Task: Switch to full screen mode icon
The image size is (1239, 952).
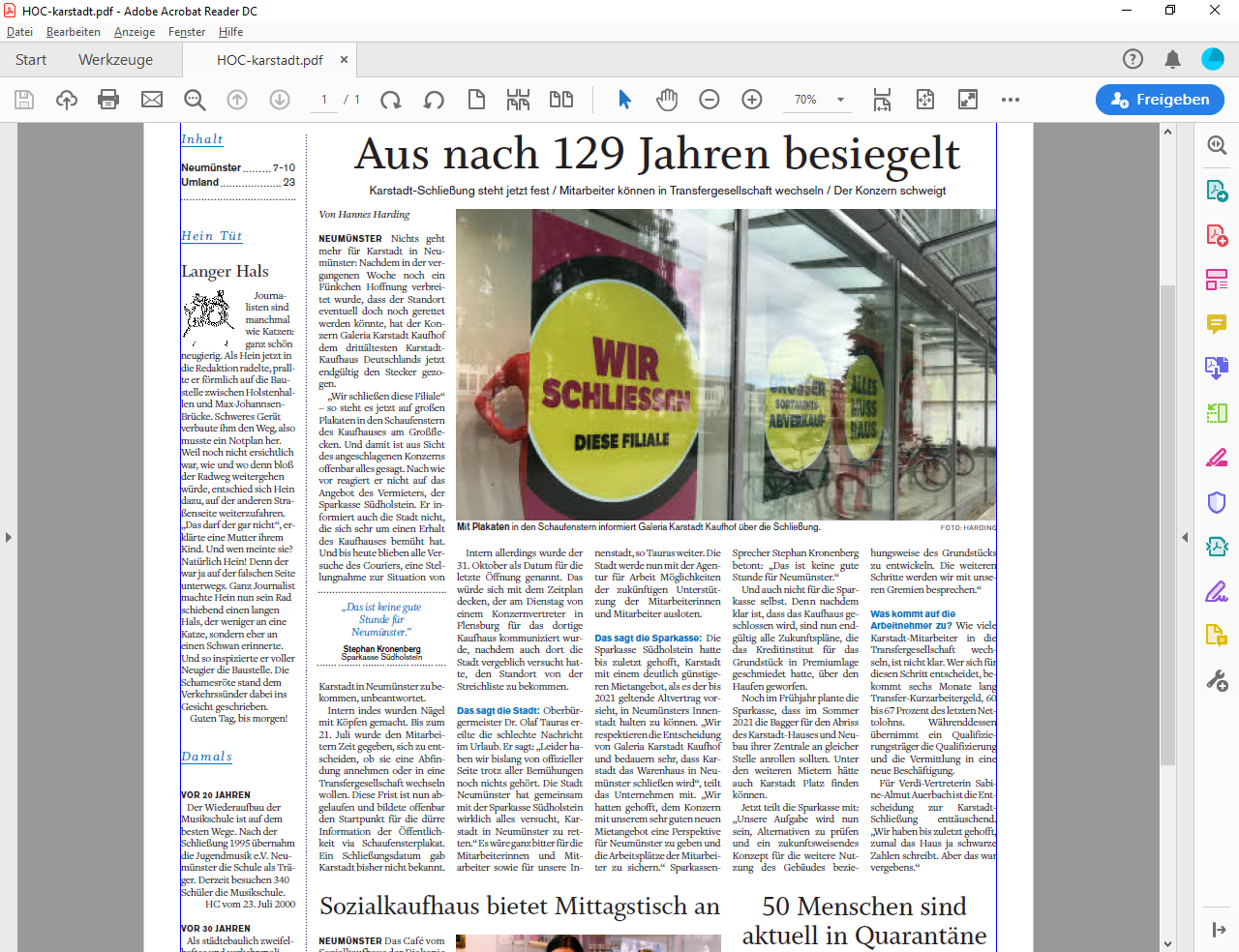Action: tap(968, 100)
